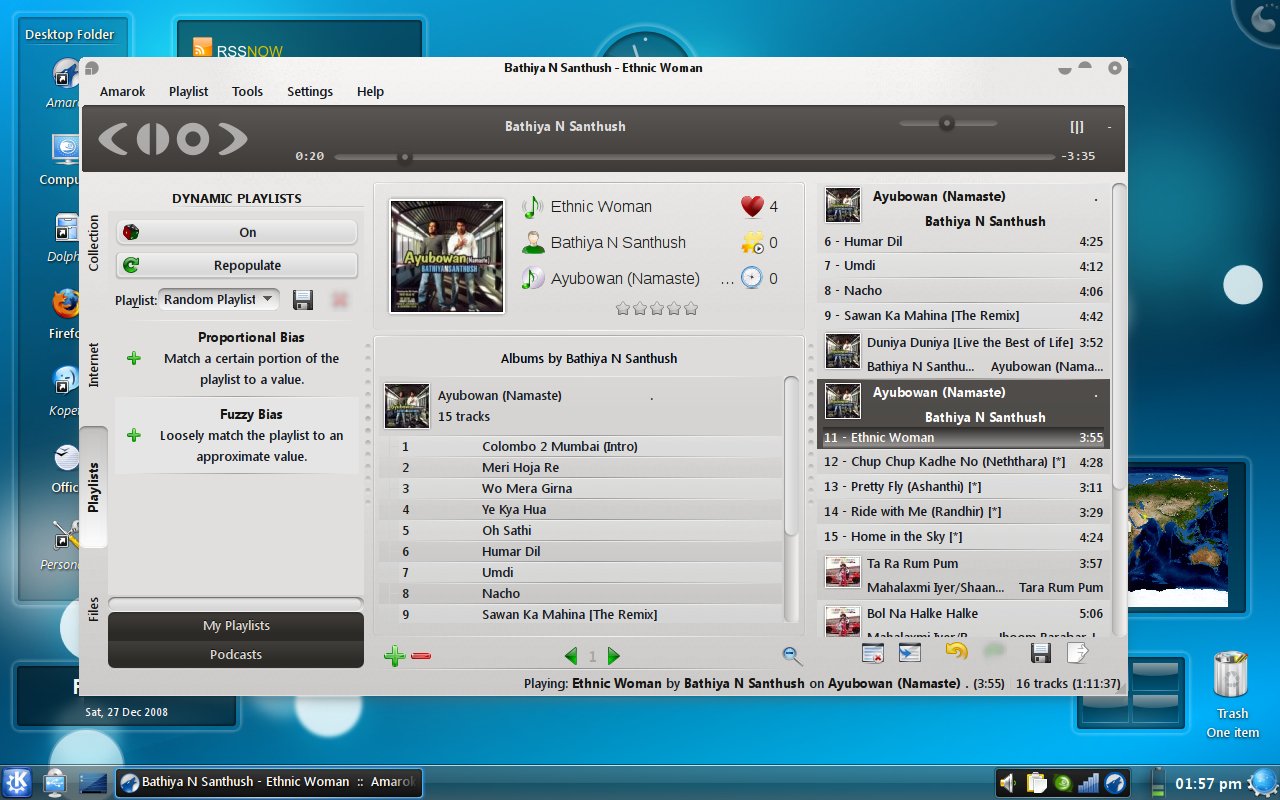The height and width of the screenshot is (800, 1280).
Task: Open the KDE application launcher menu
Action: click(x=17, y=782)
